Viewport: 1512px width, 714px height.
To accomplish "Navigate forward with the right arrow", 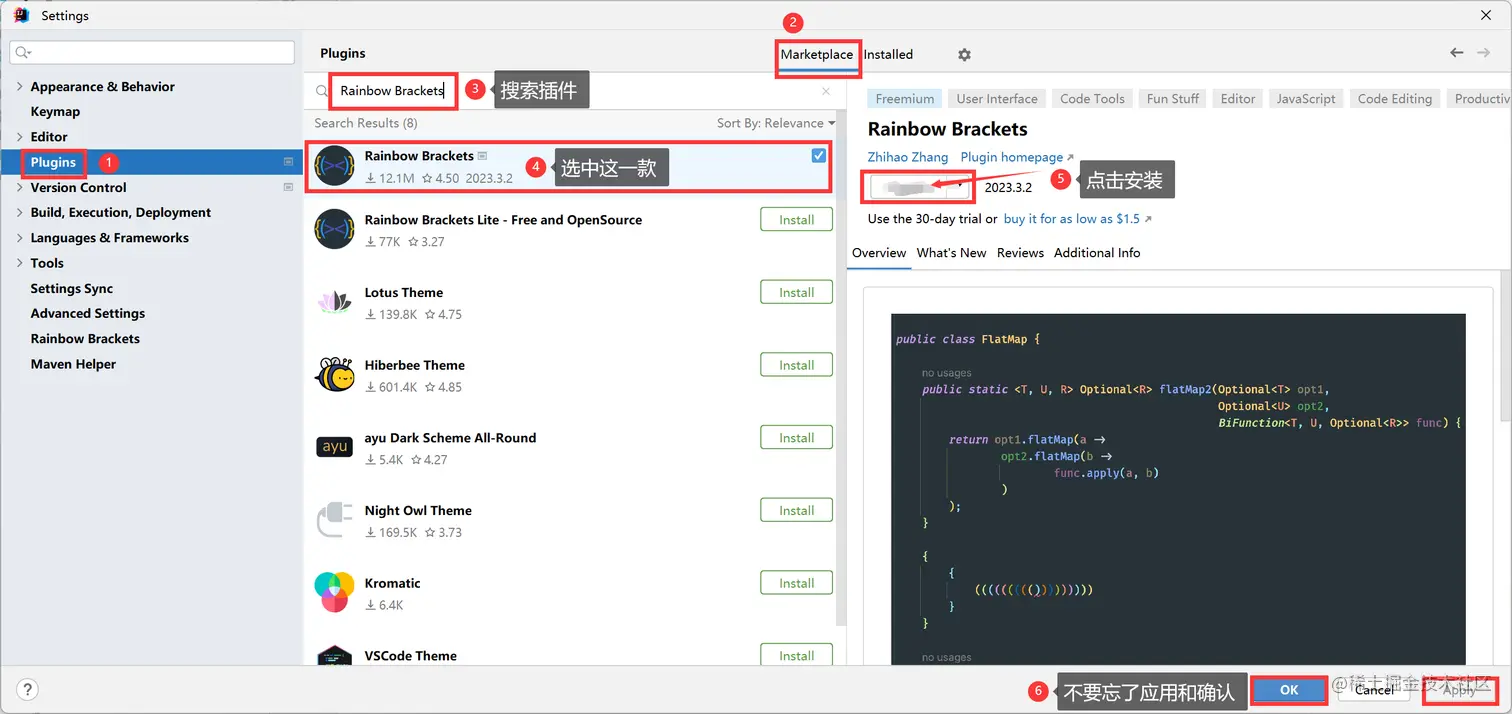I will (1485, 53).
